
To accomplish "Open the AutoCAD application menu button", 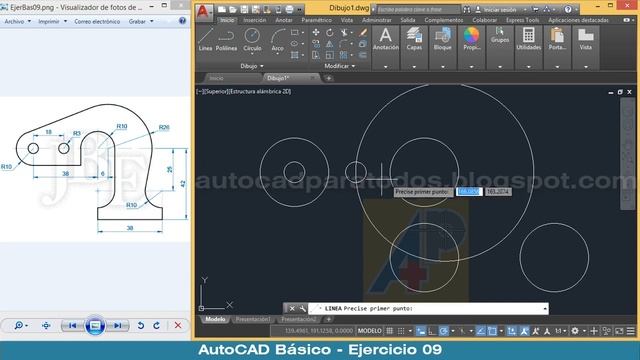I will [203, 12].
